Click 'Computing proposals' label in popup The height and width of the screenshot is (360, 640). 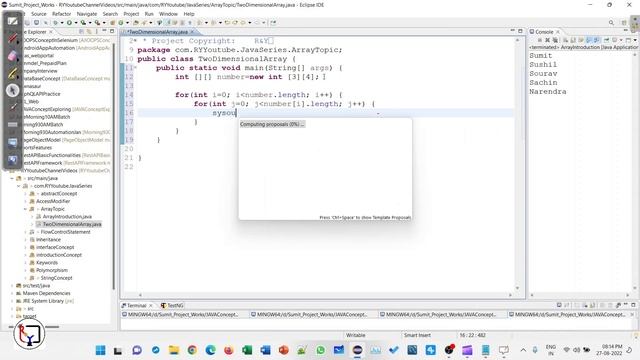[272, 124]
